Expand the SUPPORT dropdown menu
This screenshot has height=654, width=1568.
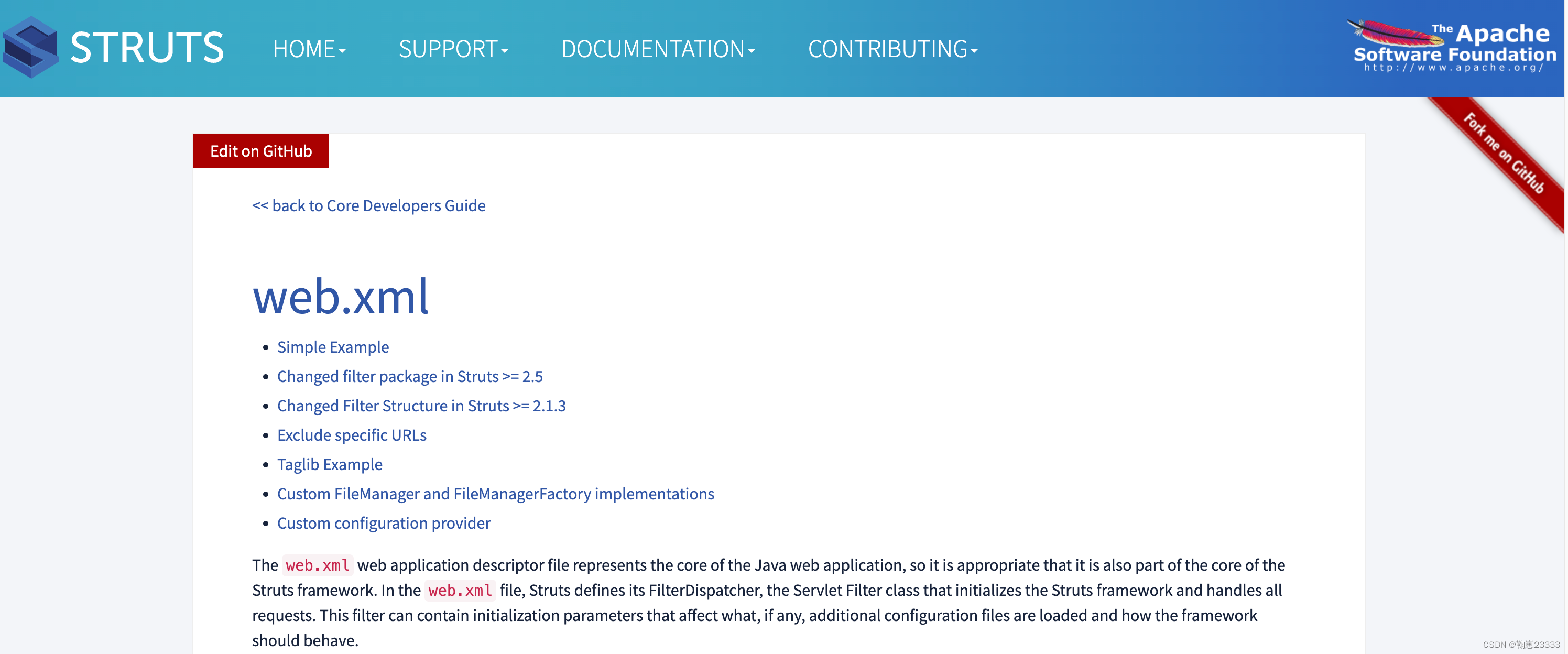(x=453, y=49)
